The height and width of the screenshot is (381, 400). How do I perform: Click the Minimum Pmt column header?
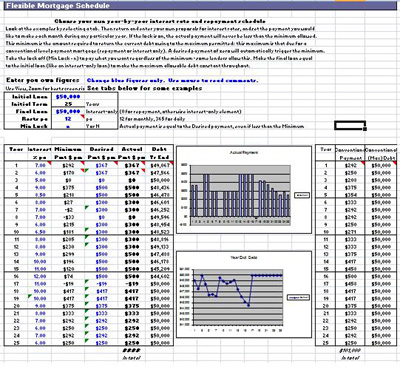[x=68, y=153]
